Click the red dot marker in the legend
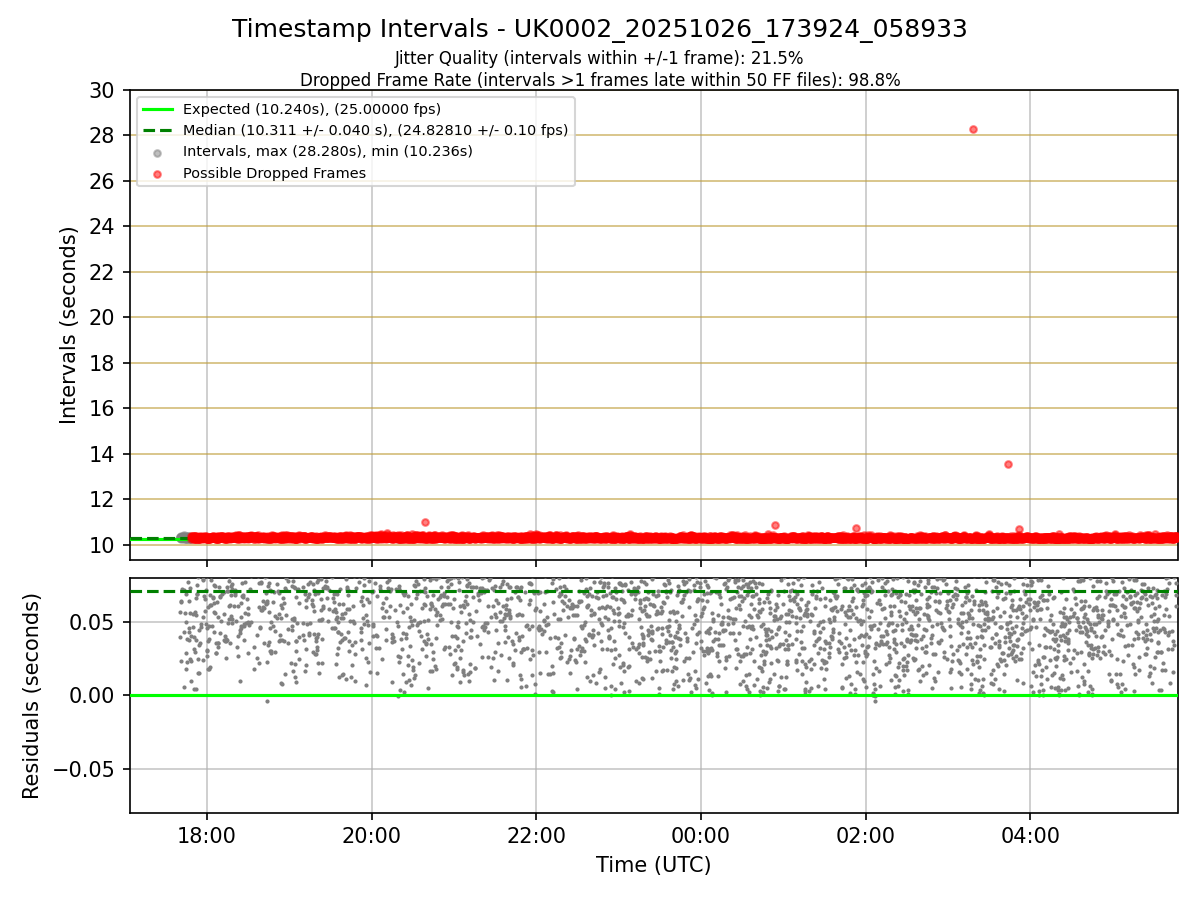Viewport: 1200px width, 900px height. click(x=158, y=173)
